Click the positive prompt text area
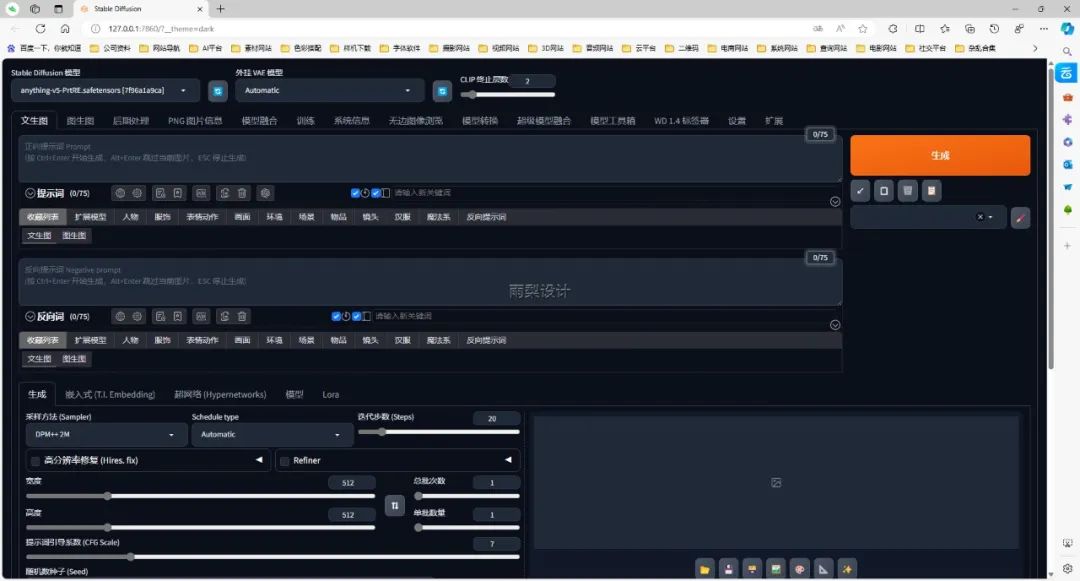Screen dimensions: 1080x581 [430, 159]
